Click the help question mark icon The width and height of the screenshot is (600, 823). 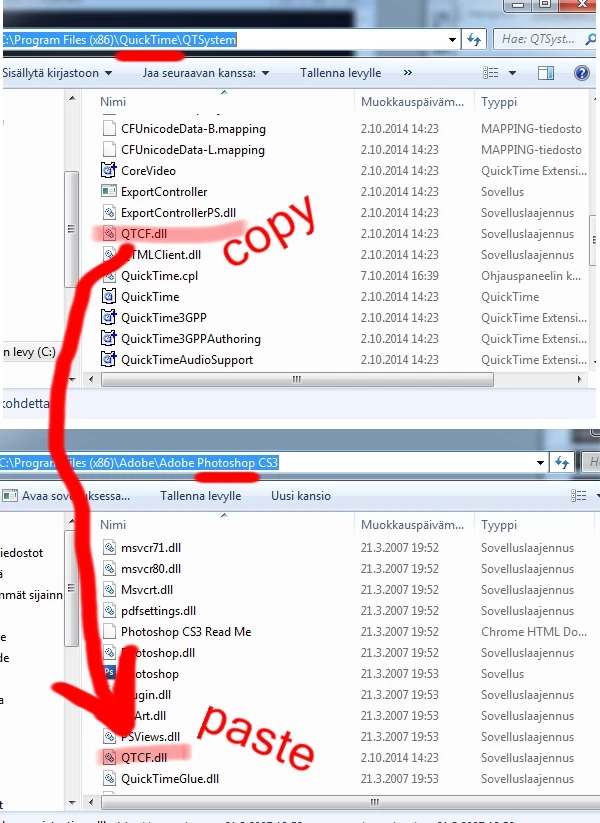[581, 73]
